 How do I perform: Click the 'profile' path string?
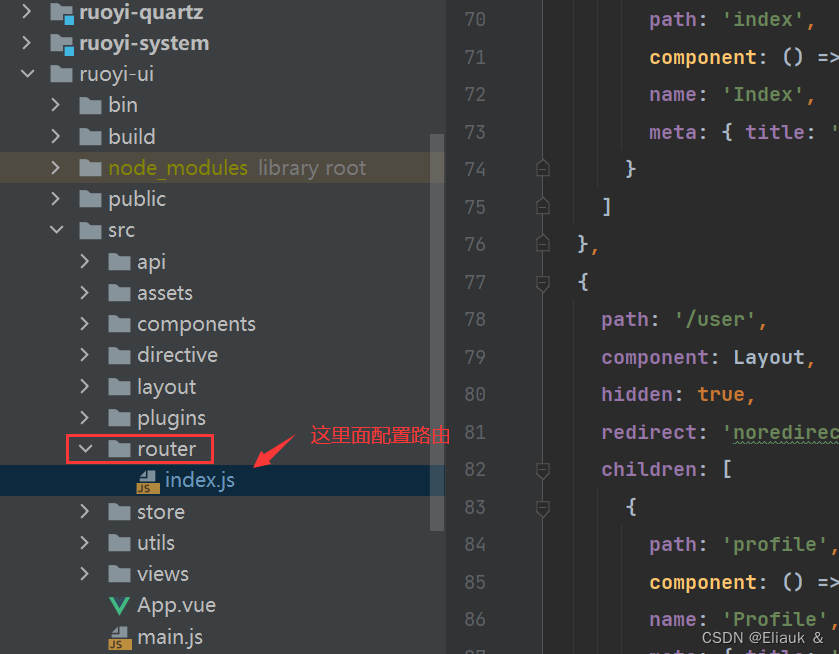(x=775, y=545)
